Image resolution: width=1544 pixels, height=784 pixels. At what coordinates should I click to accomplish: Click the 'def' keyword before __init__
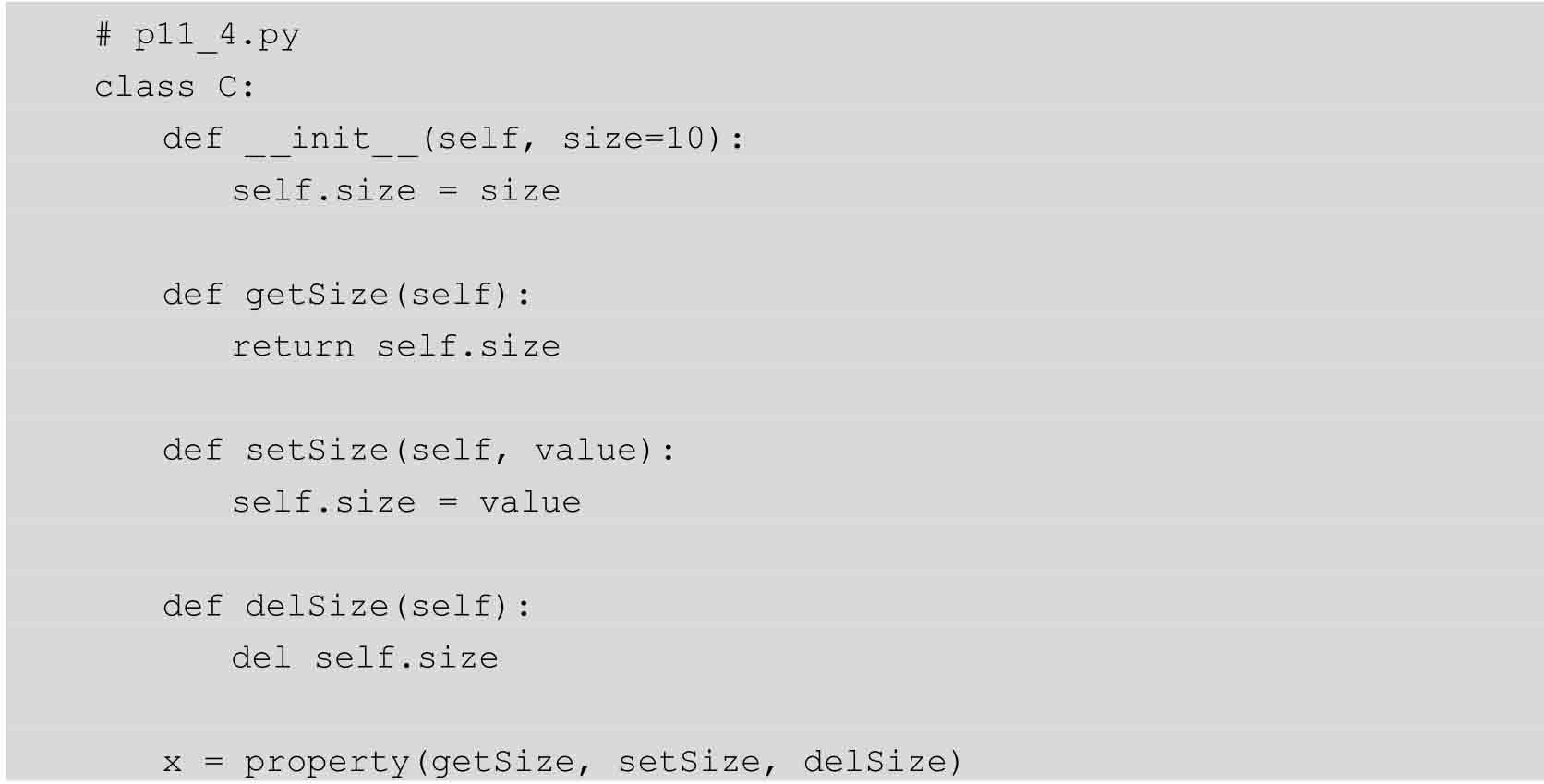click(x=192, y=139)
